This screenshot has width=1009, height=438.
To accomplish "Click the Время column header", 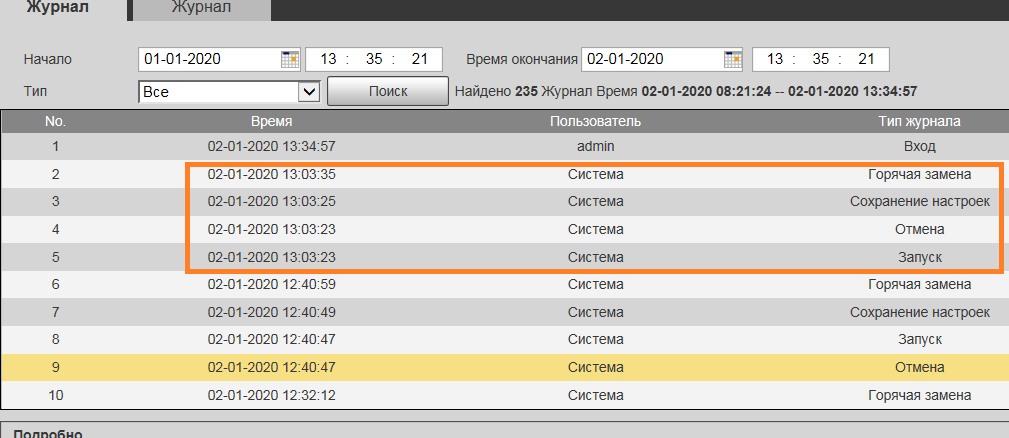I will [x=271, y=121].
